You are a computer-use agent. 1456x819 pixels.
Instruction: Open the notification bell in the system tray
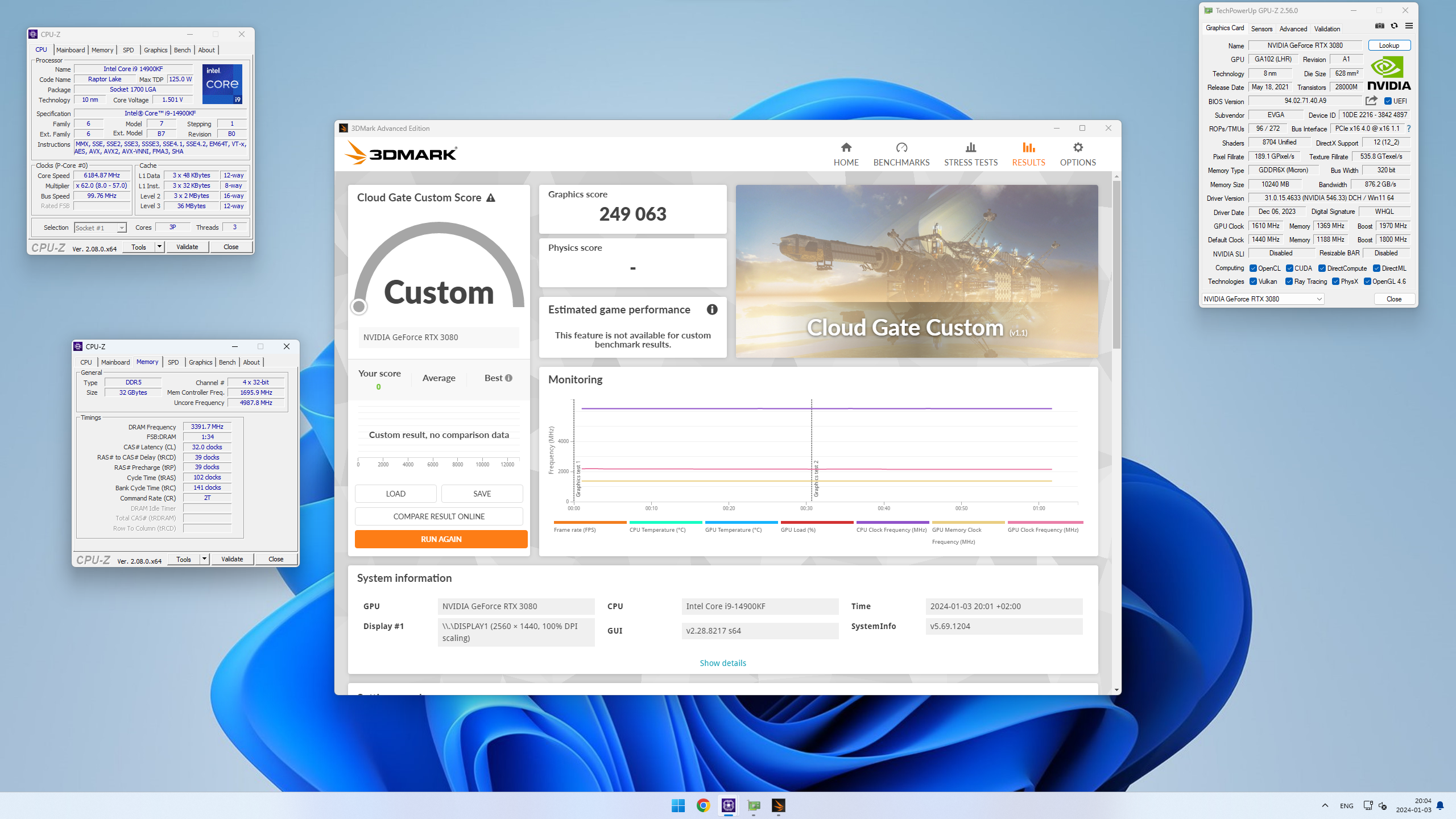pos(1440,805)
